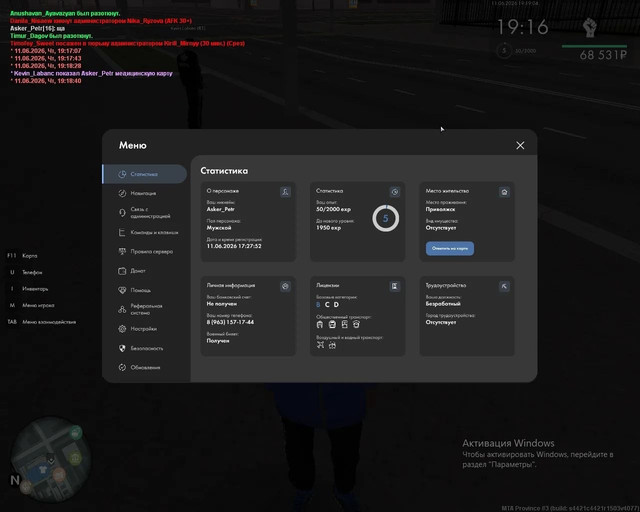The width and height of the screenshot is (640, 512).
Task: Open Настройки via its gear icon
Action: coord(122,329)
